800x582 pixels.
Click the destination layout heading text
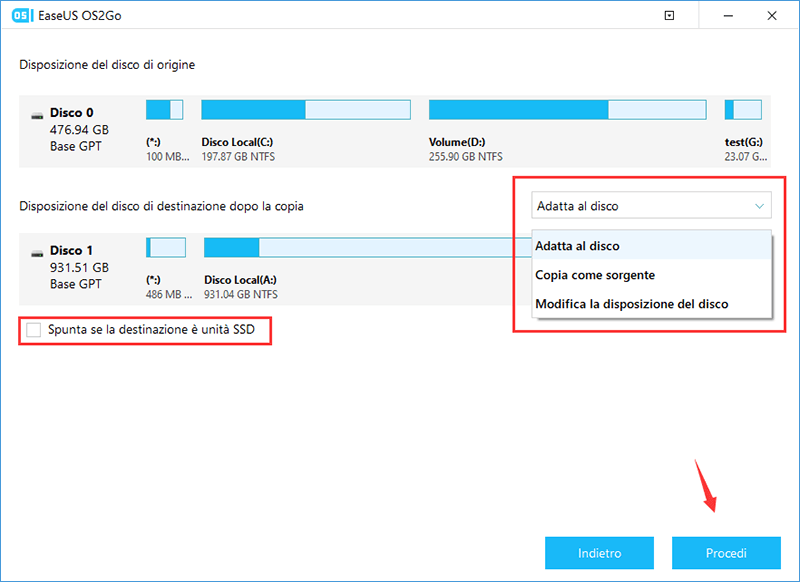(161, 206)
